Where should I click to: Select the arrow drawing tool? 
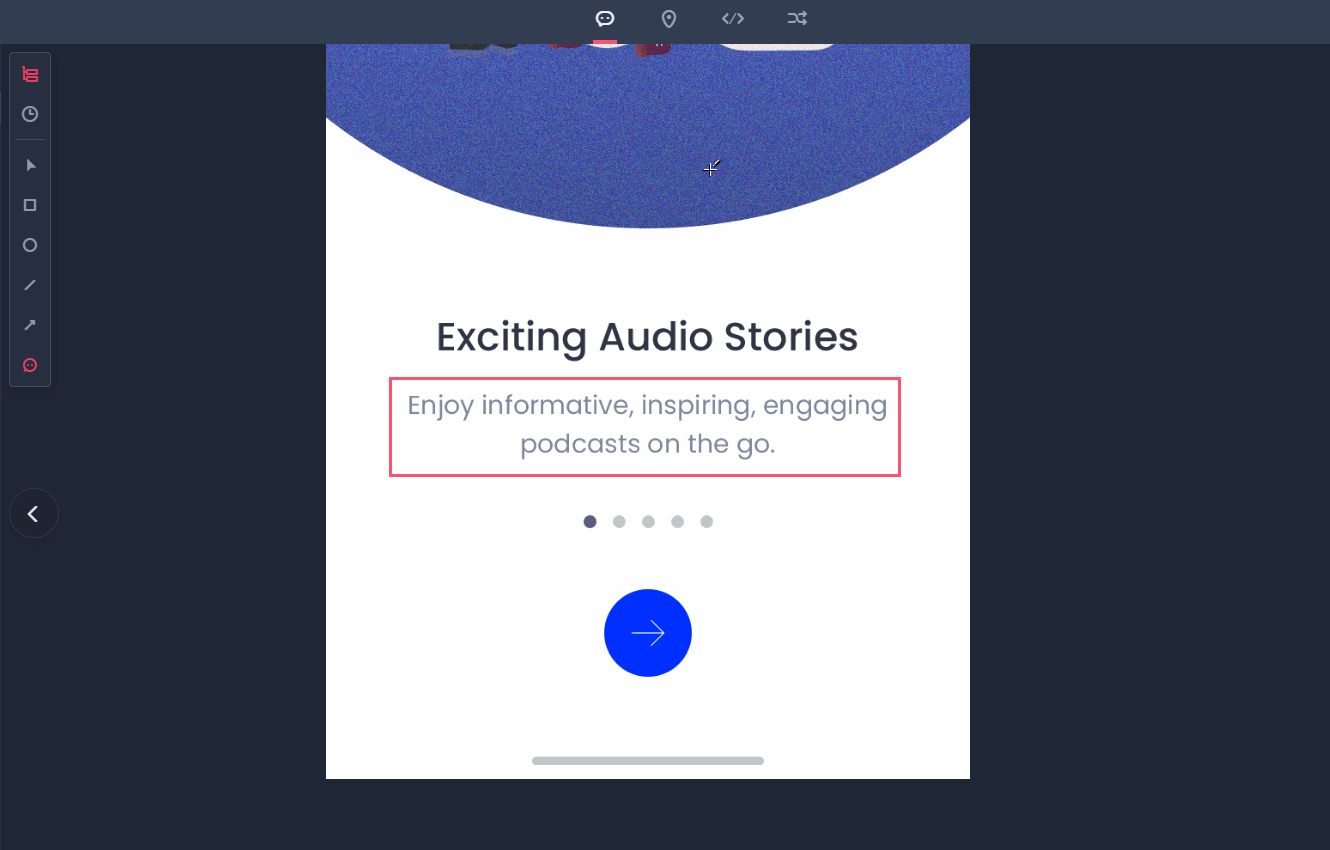[30, 325]
